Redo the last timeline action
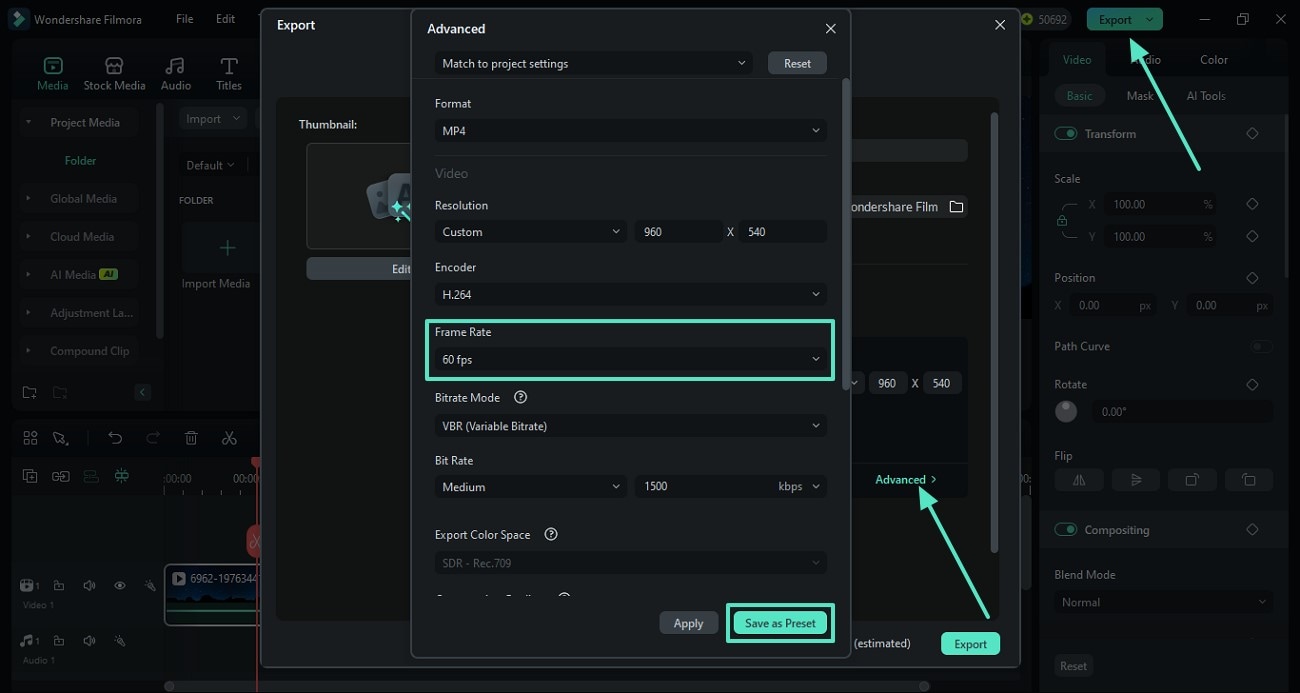 153,438
